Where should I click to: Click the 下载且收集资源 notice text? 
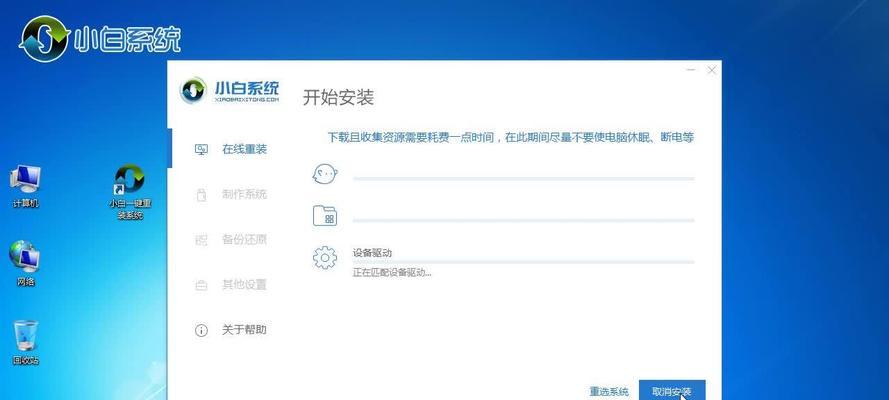tap(511, 137)
